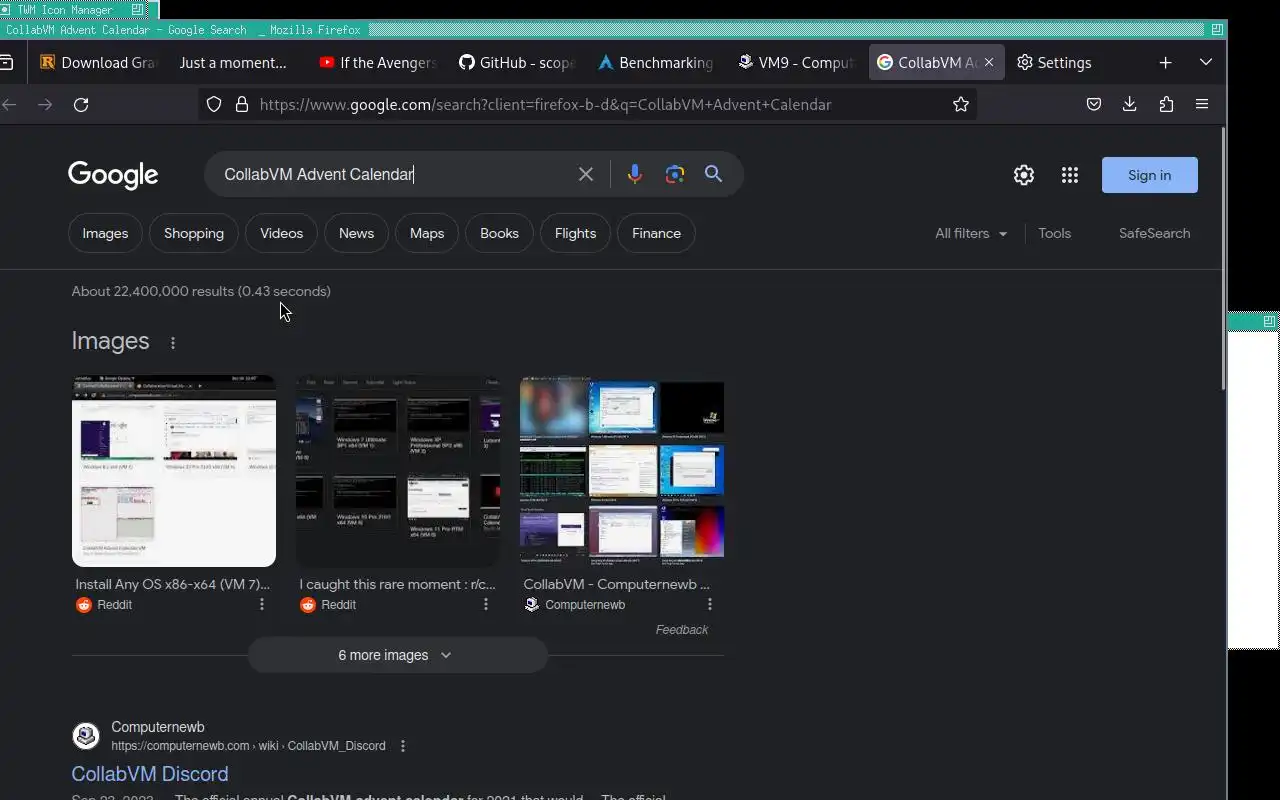Click TWM Icon Manager resize button
1280x800 pixels.
click(137, 9)
